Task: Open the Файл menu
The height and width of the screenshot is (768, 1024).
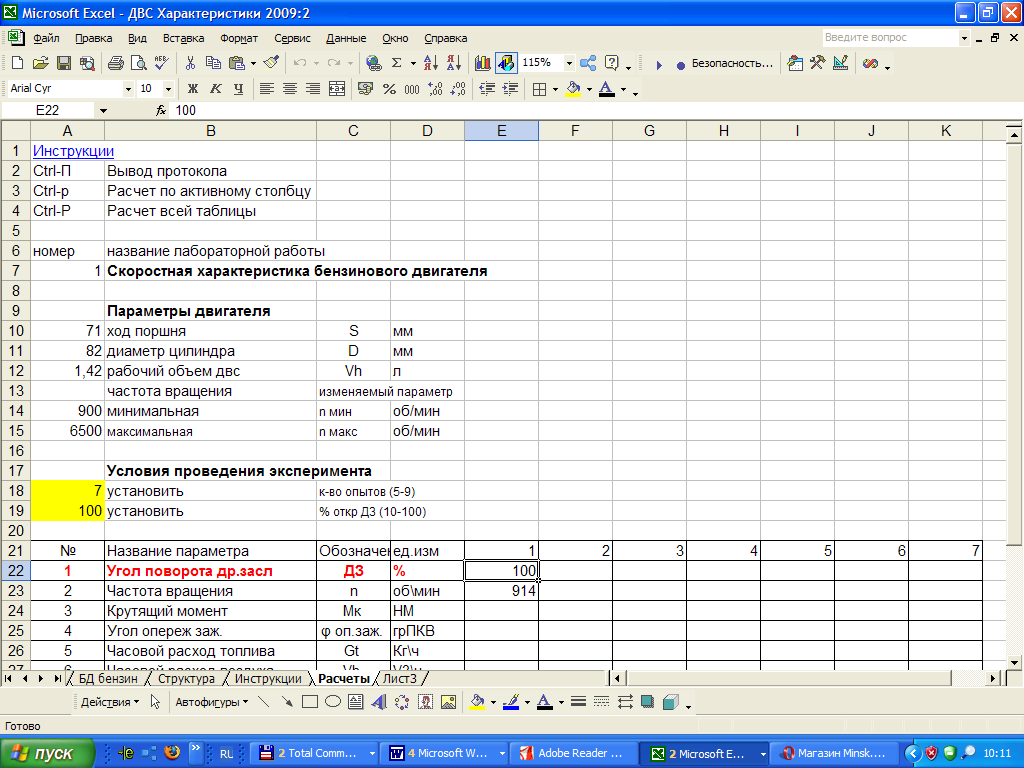Action: coord(46,38)
